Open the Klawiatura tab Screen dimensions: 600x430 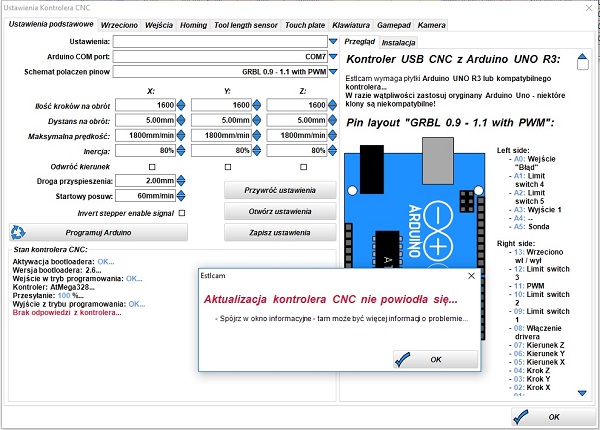[351, 25]
